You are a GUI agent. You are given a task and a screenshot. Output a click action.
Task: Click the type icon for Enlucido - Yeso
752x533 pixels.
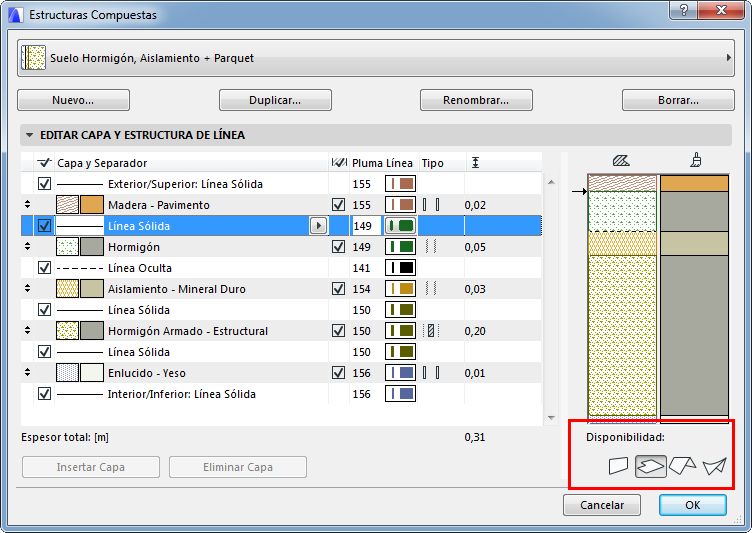431,373
